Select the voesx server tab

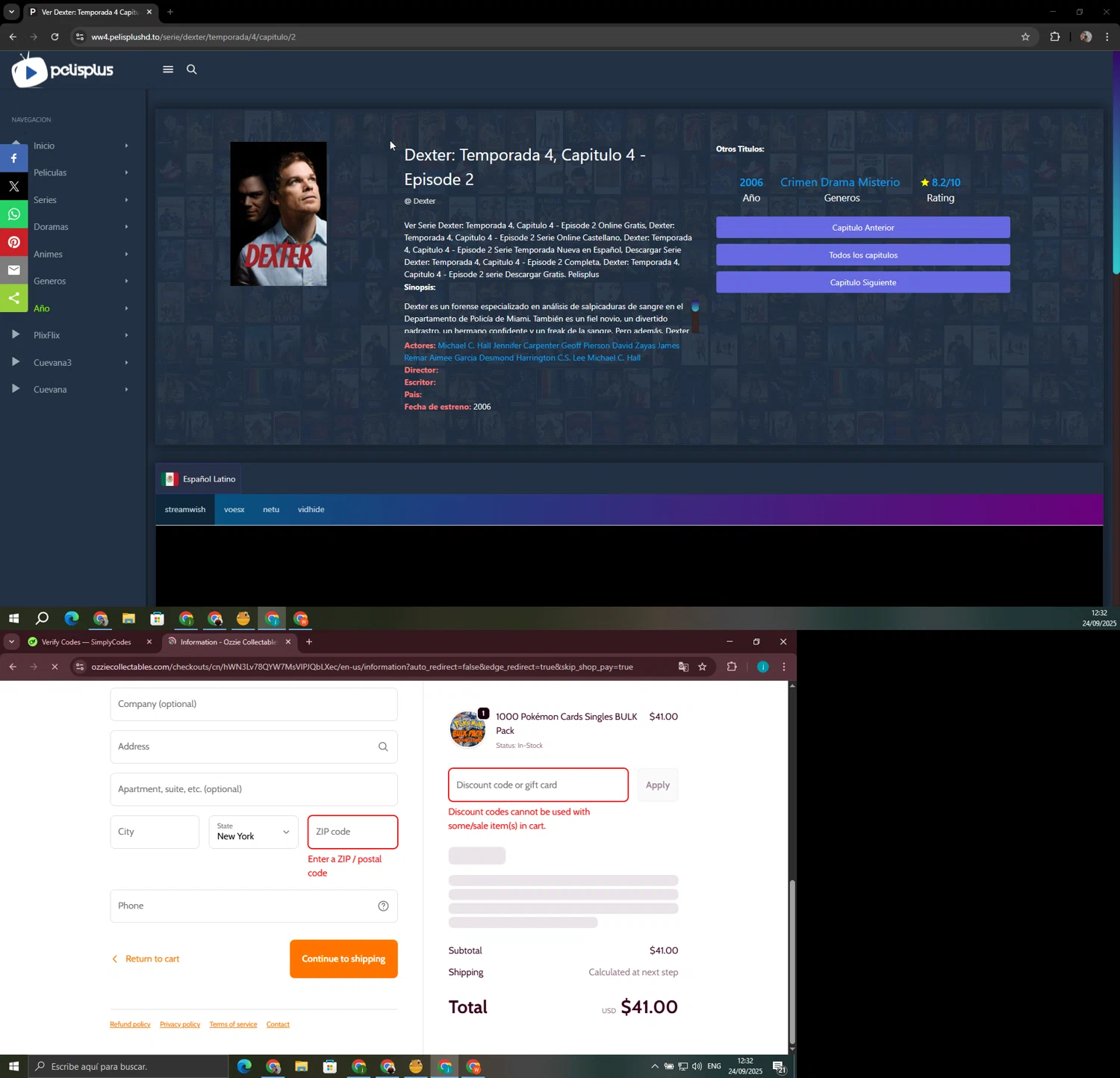tap(234, 510)
